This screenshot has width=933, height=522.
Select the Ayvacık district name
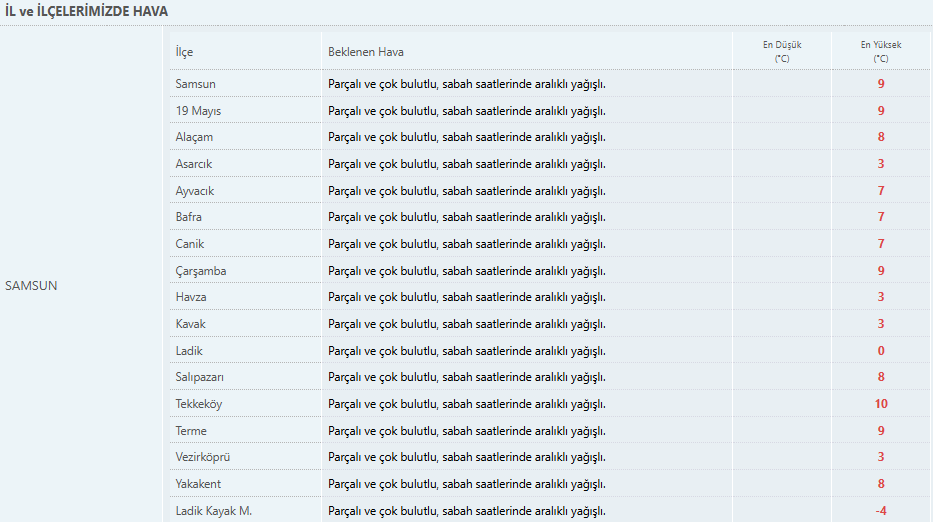(x=195, y=191)
